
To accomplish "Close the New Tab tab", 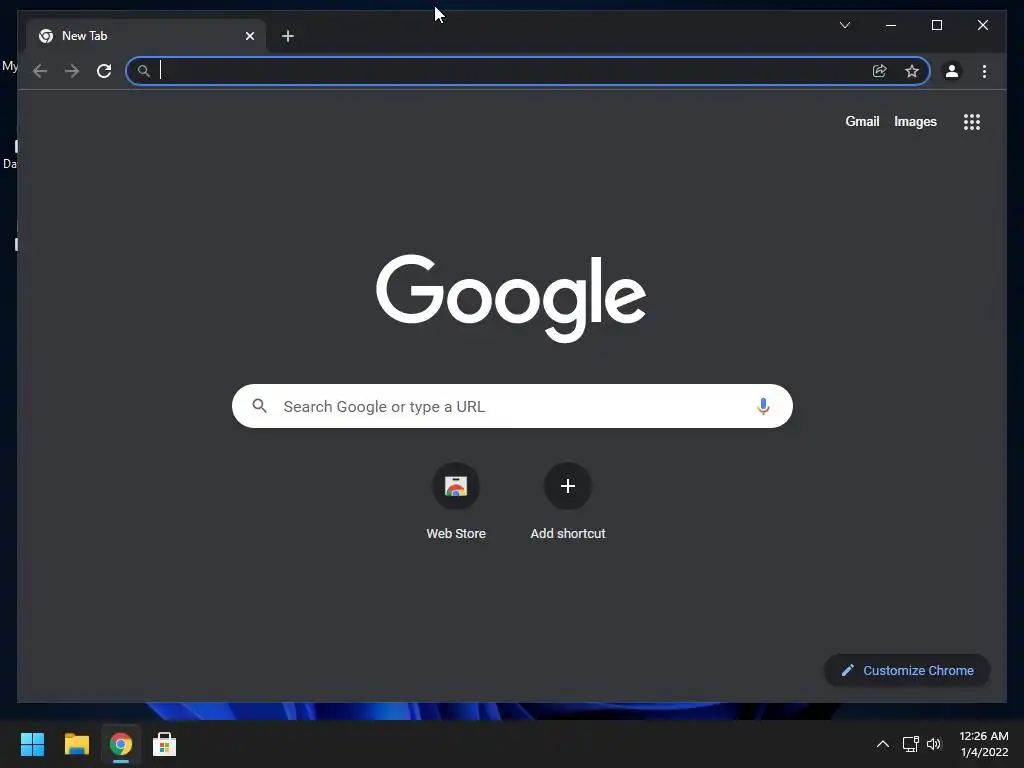I will click(249, 36).
